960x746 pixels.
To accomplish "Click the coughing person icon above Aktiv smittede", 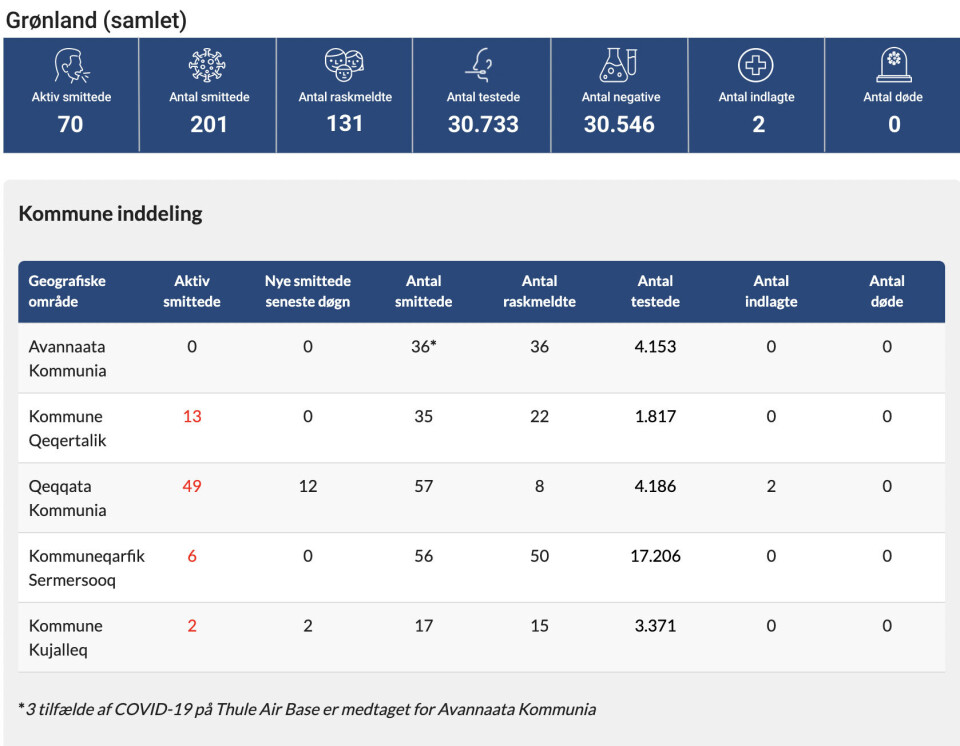I will [70, 65].
